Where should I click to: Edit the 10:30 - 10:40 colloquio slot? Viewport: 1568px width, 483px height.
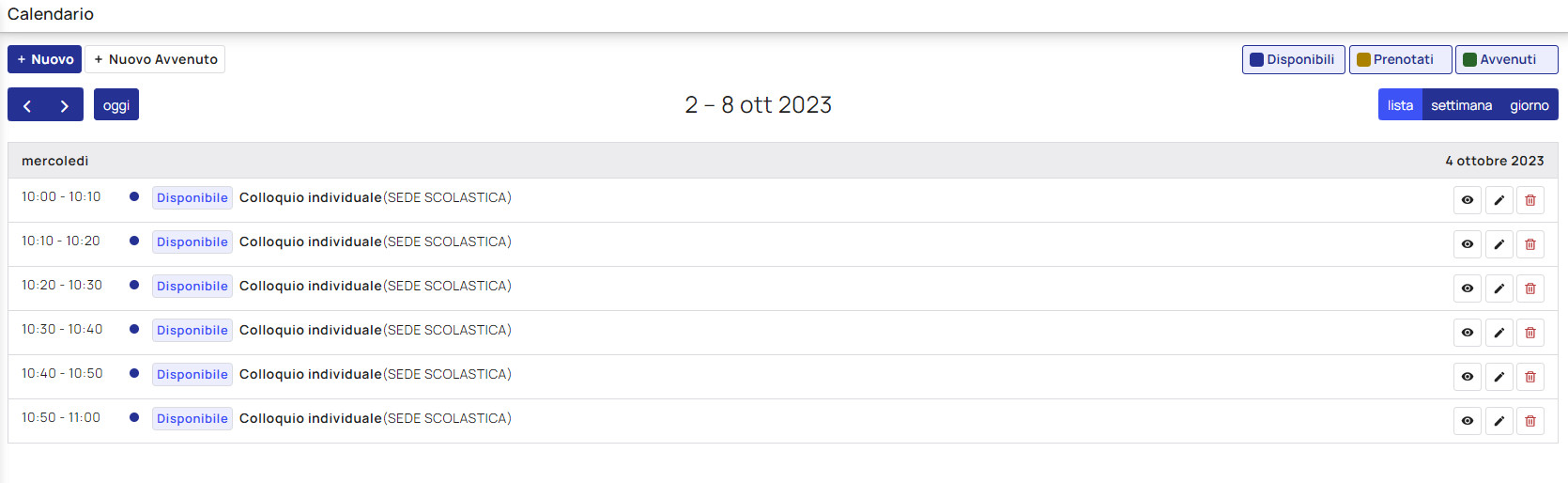(x=1499, y=333)
